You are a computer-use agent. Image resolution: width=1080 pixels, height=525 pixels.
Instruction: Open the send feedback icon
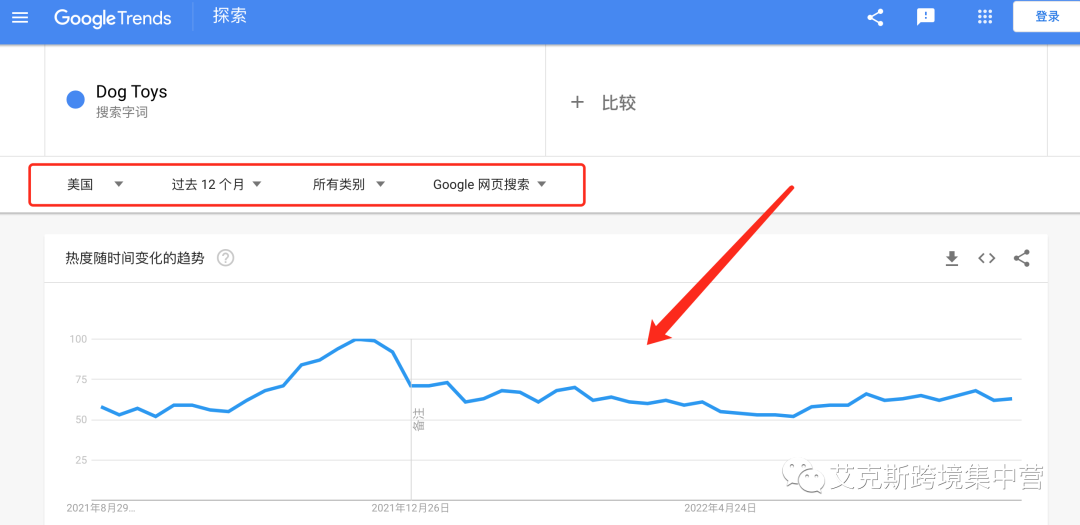point(926,17)
